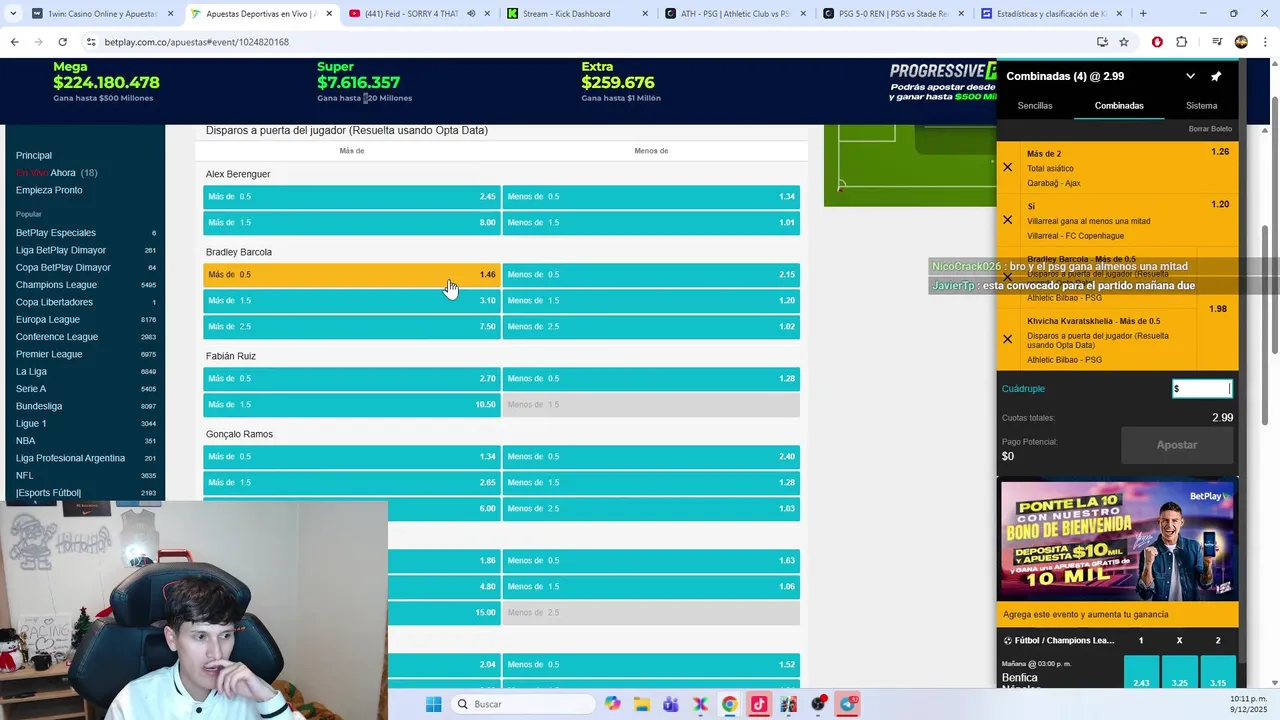
Task: Open the Chrome extensions puzzle icon
Action: point(1181,42)
